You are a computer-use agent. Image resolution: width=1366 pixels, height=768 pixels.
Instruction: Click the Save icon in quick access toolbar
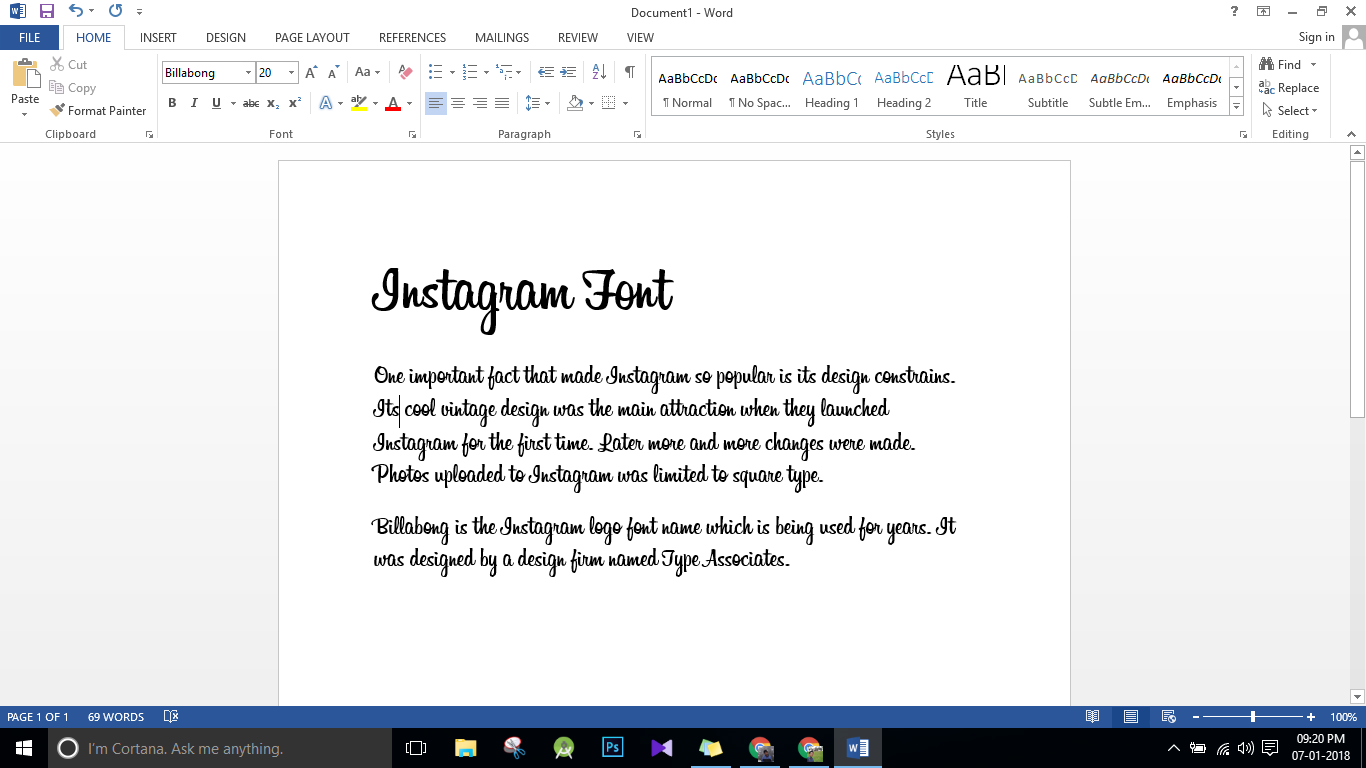pyautogui.click(x=47, y=12)
